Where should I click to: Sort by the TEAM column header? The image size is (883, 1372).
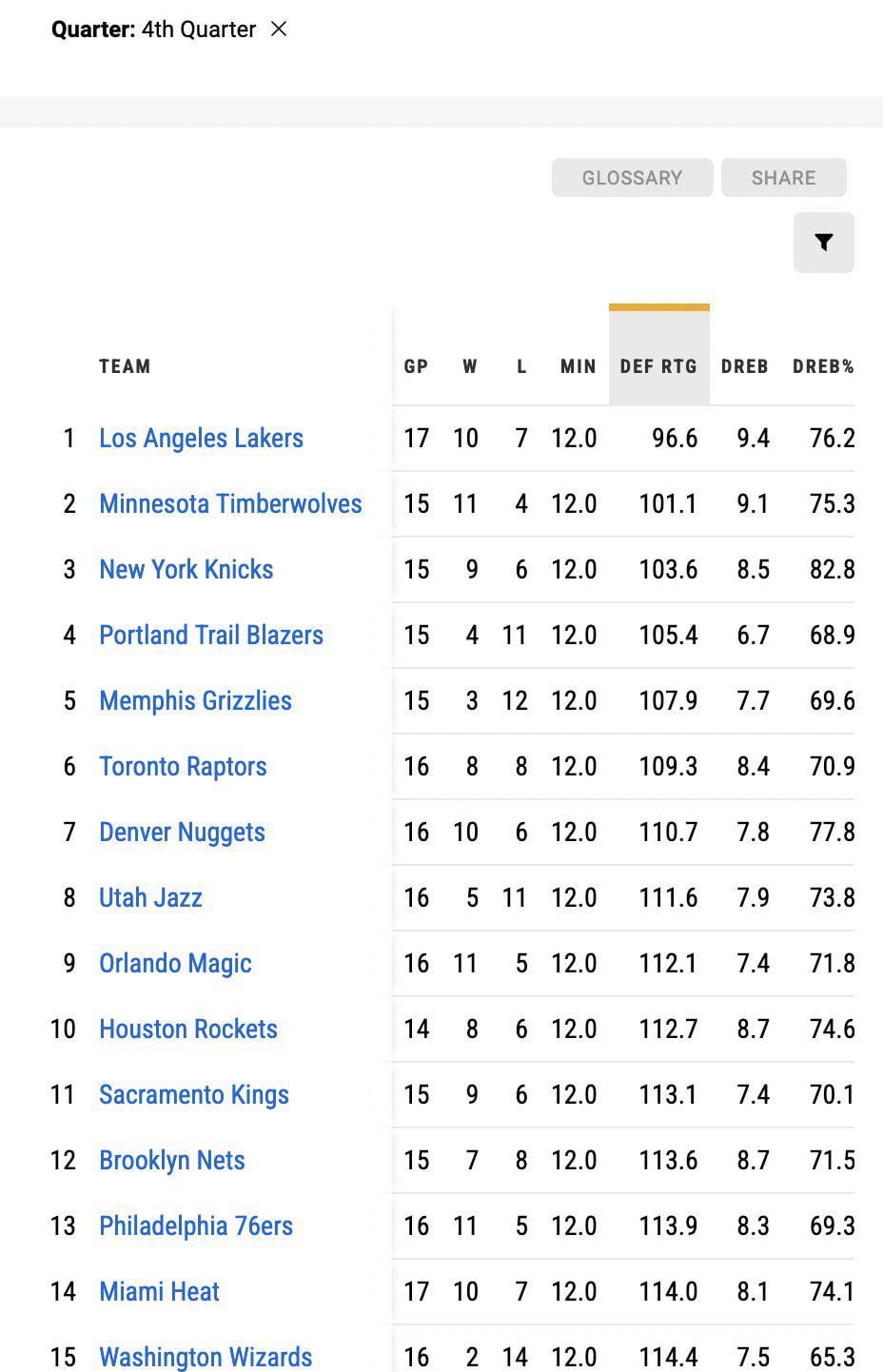tap(125, 366)
